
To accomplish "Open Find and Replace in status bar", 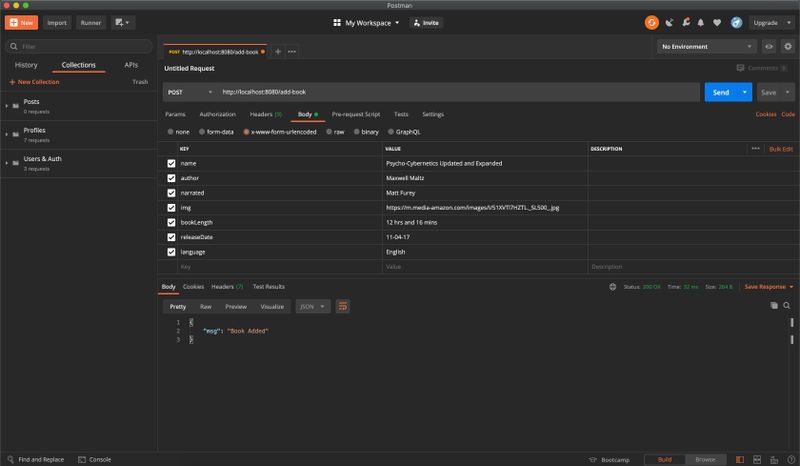I will (36, 459).
